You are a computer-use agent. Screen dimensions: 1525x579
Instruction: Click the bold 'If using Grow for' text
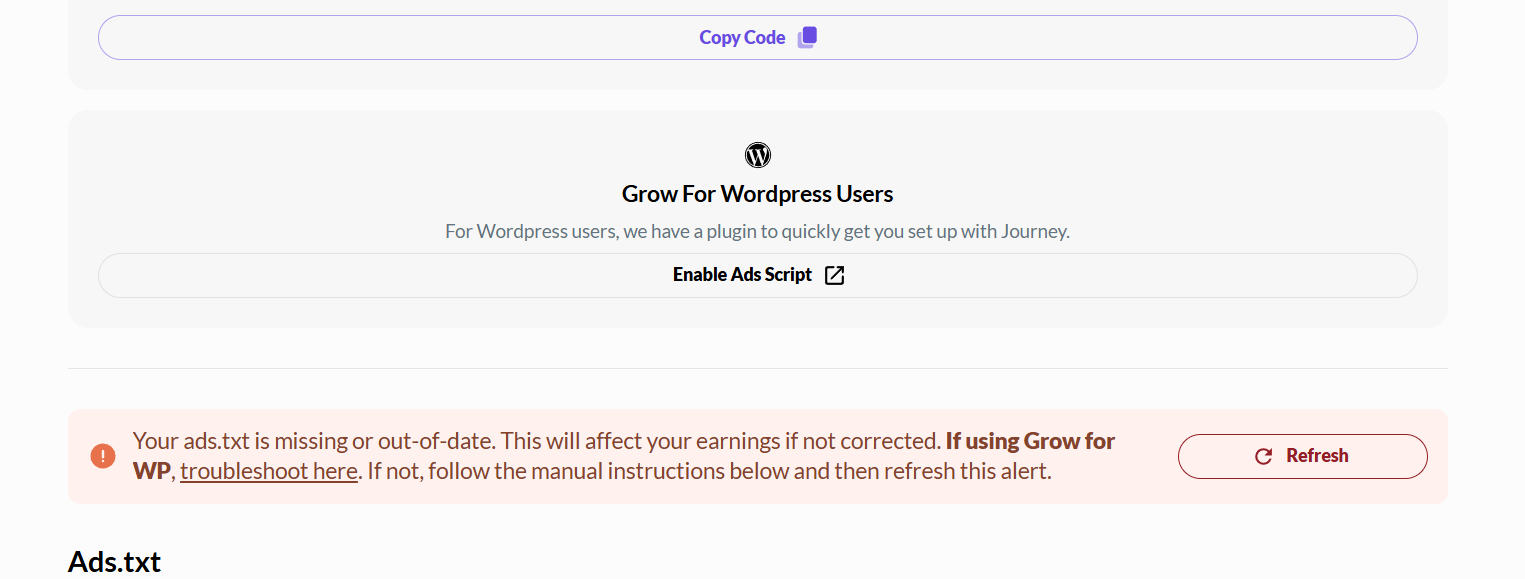(1030, 441)
